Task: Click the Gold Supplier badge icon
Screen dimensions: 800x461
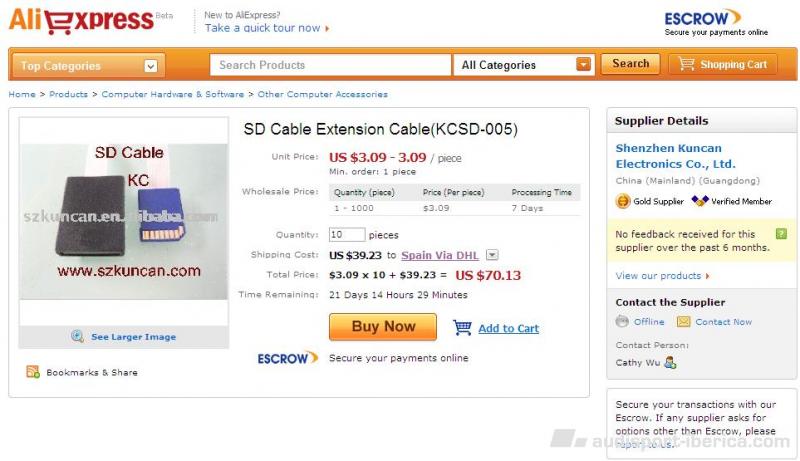Action: point(622,201)
